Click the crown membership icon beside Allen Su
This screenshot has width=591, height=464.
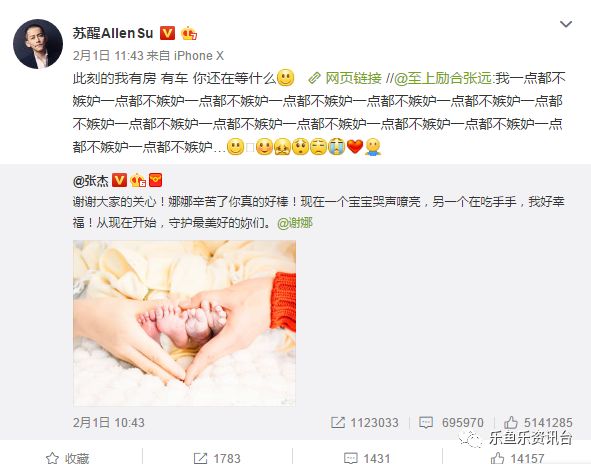[189, 34]
